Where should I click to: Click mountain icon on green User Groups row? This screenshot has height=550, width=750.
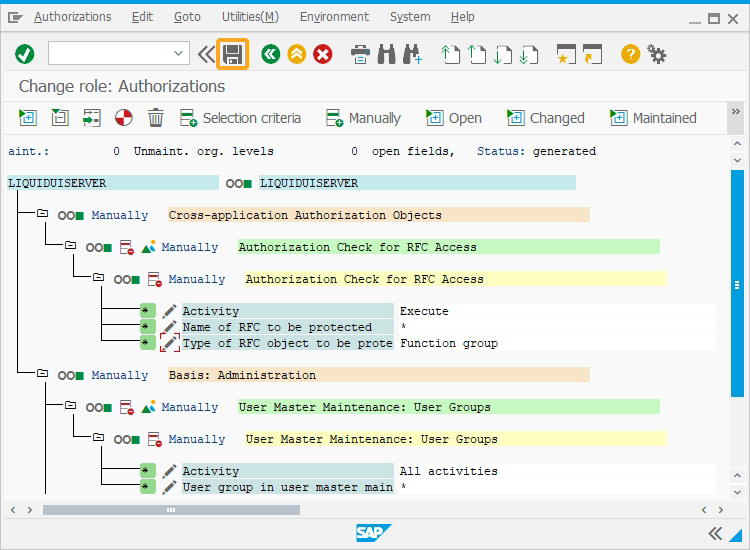point(148,407)
